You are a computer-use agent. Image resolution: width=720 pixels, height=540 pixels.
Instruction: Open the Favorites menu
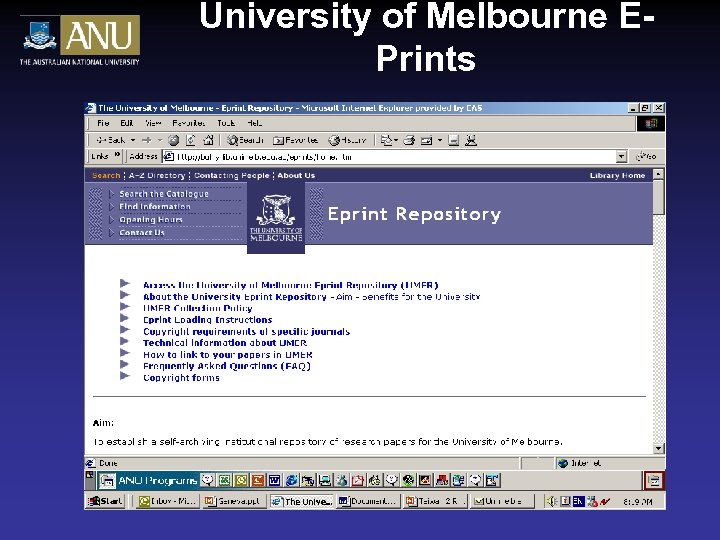point(189,123)
